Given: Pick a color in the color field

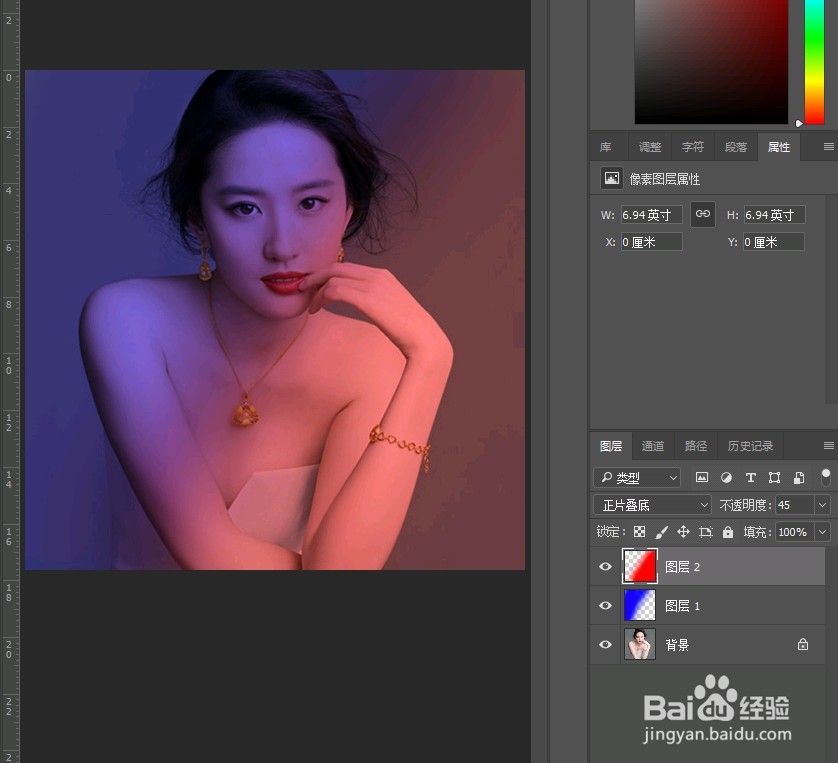Looking at the screenshot, I should click(711, 62).
